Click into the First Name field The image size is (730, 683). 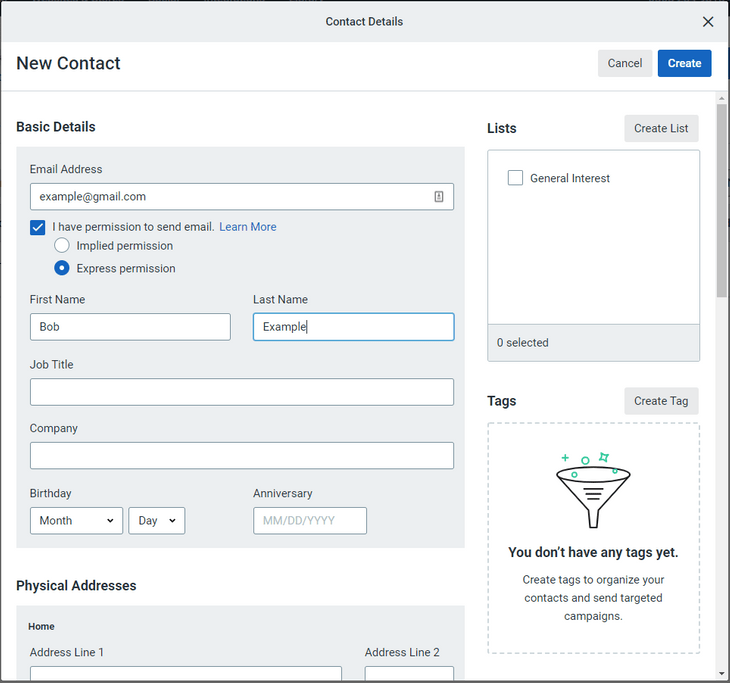130,327
